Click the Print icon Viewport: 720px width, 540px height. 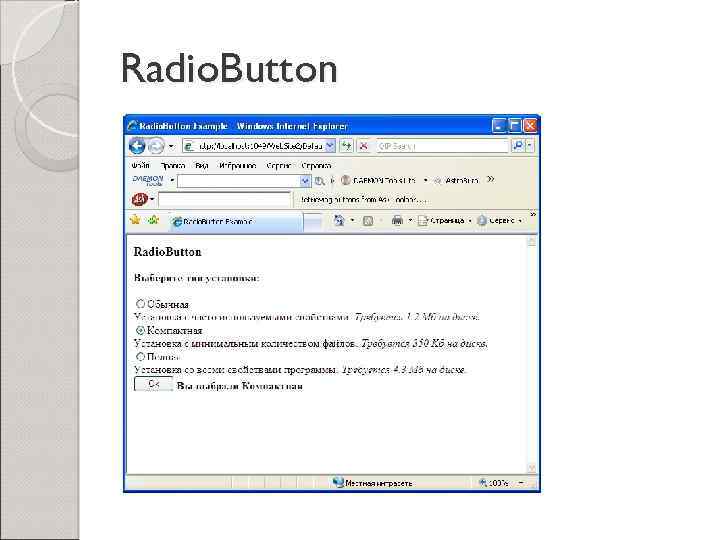coord(398,221)
